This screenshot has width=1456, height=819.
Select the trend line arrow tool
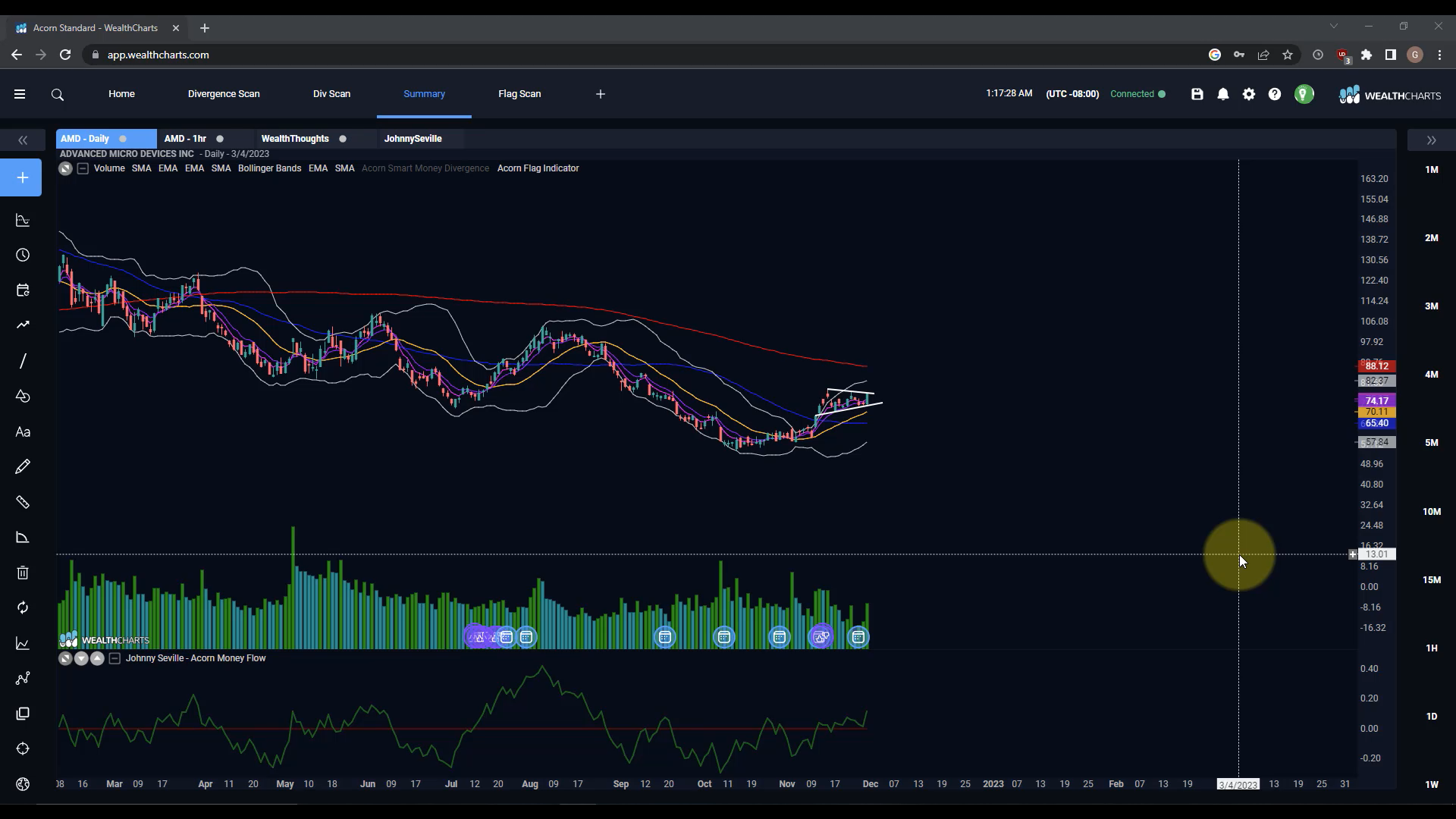(23, 325)
